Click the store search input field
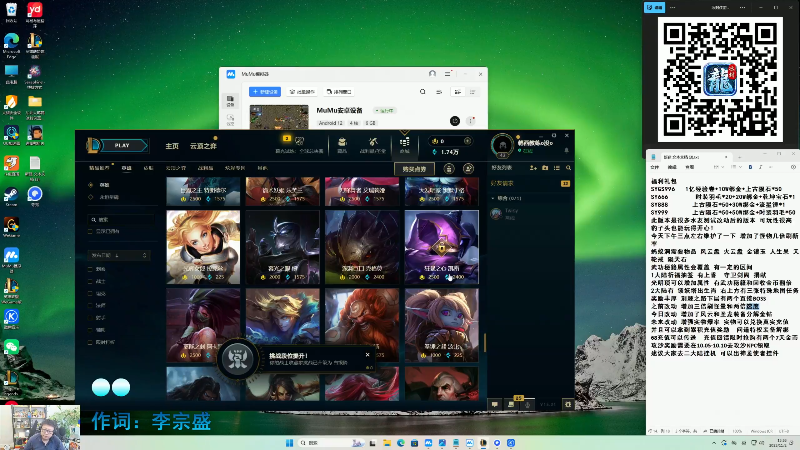800x450 pixels. tap(121, 219)
